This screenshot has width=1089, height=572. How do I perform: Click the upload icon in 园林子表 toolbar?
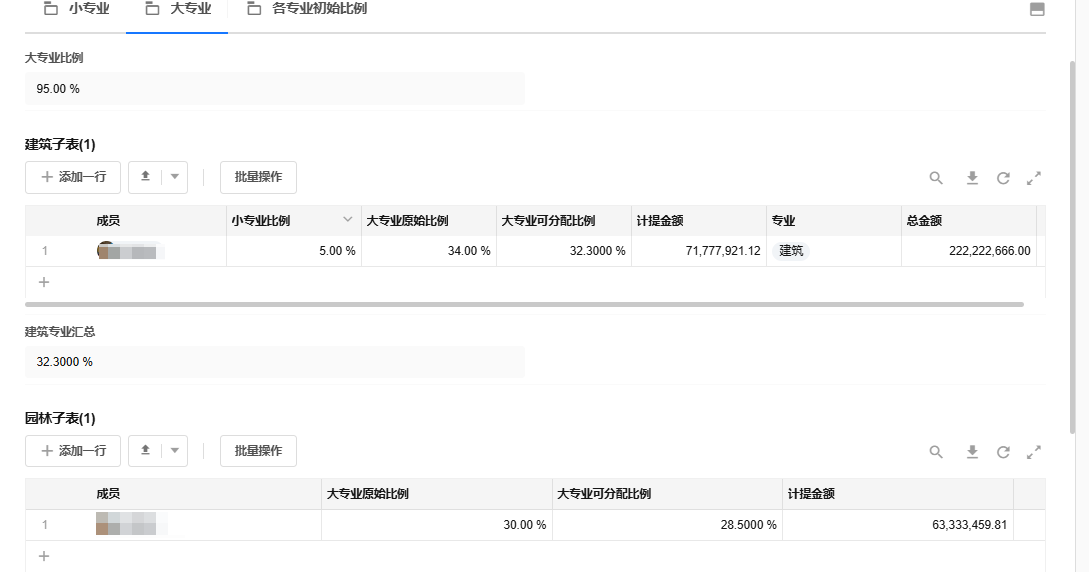point(145,451)
